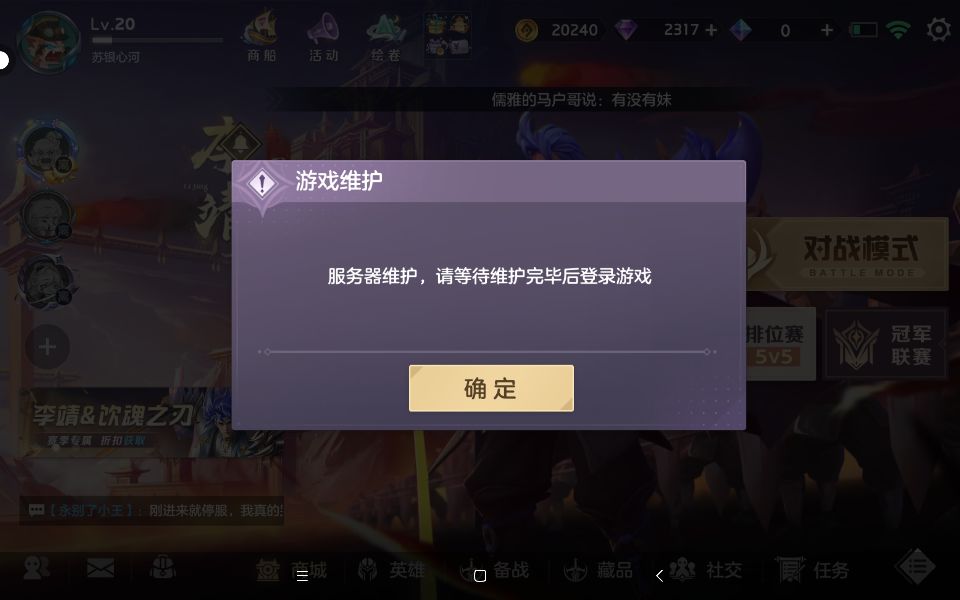The width and height of the screenshot is (960, 600).
Task: Open the 绘卷 scroll icon
Action: pos(386,37)
